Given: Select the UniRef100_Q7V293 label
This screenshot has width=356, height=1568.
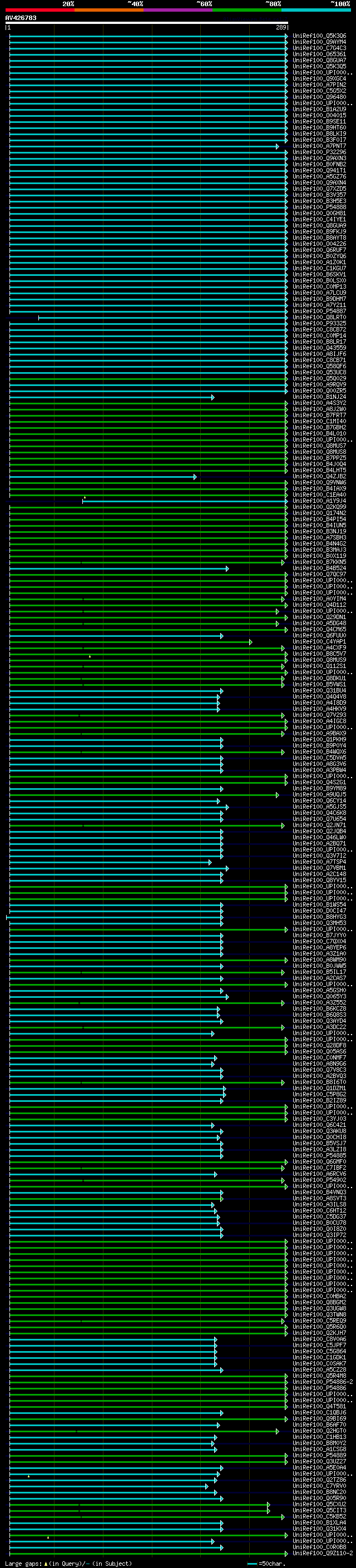Looking at the screenshot, I should pos(319,715).
